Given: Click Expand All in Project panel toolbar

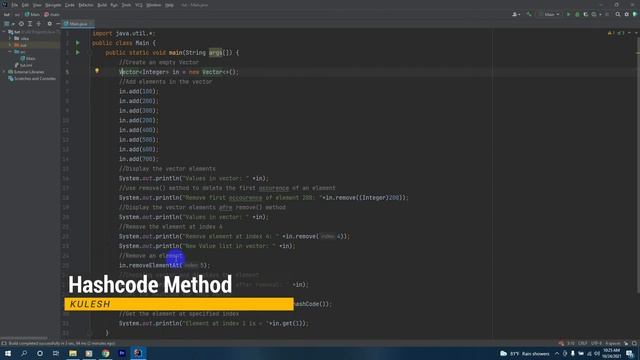Looking at the screenshot, I should coord(30,24).
